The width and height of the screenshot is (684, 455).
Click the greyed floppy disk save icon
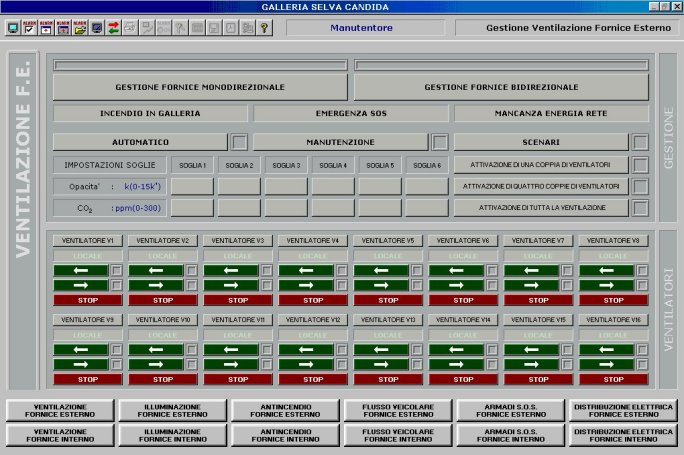click(x=214, y=28)
